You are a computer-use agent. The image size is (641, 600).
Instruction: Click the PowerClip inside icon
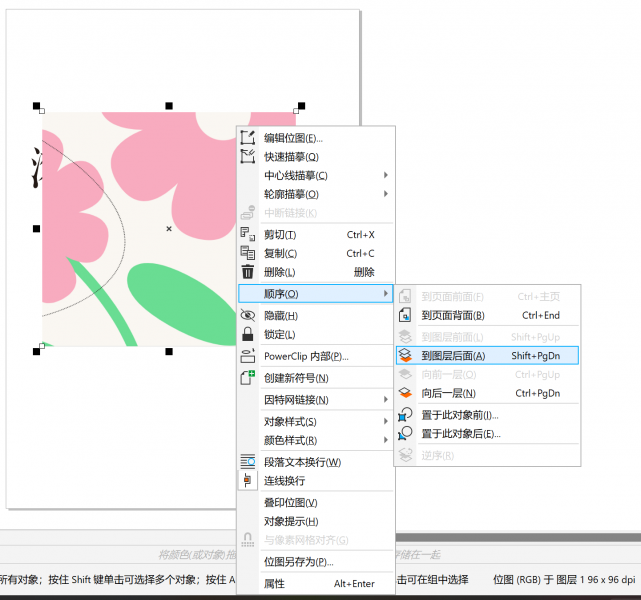[248, 356]
